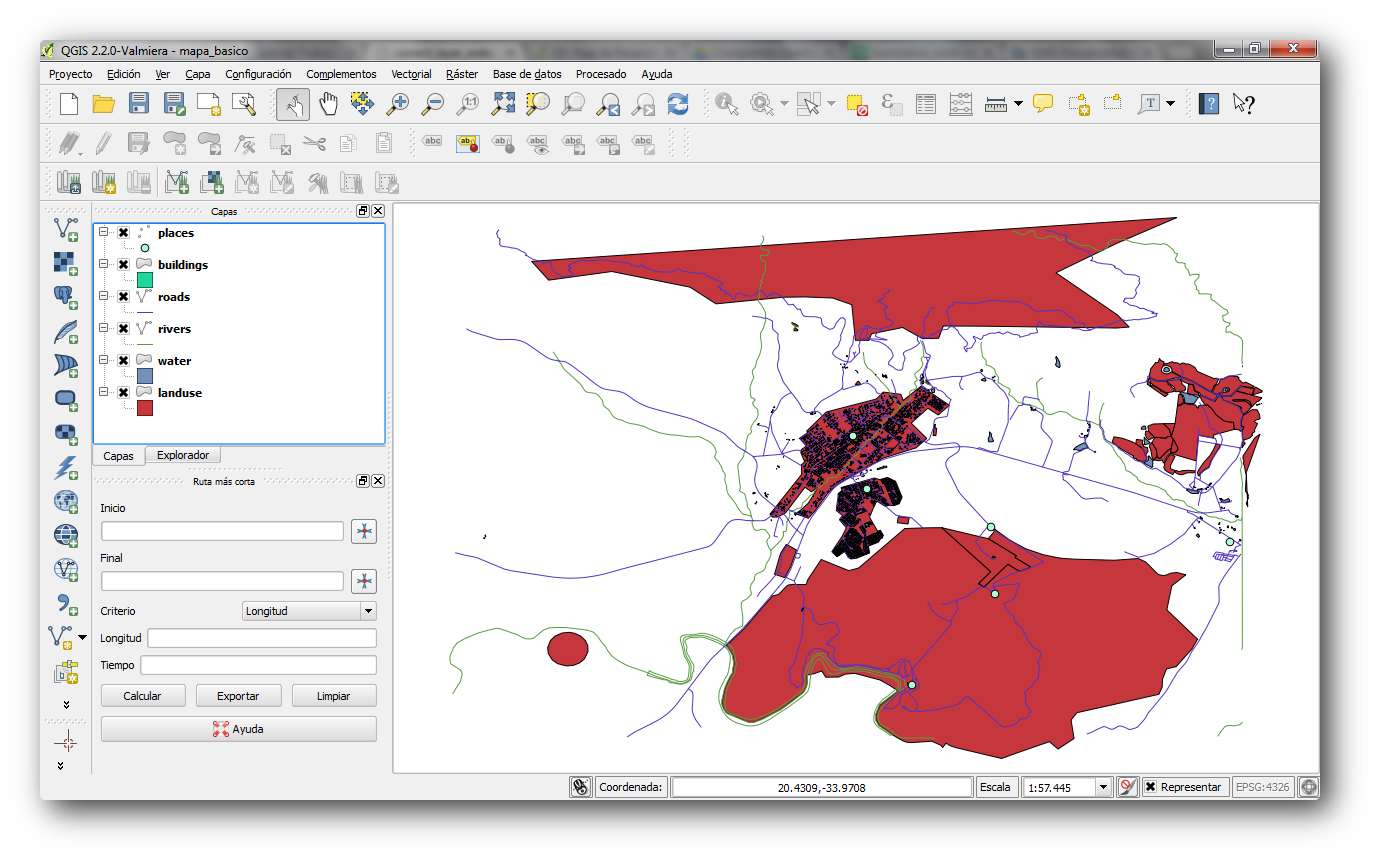
Task: Open the Help Contents book icon
Action: 1209,103
